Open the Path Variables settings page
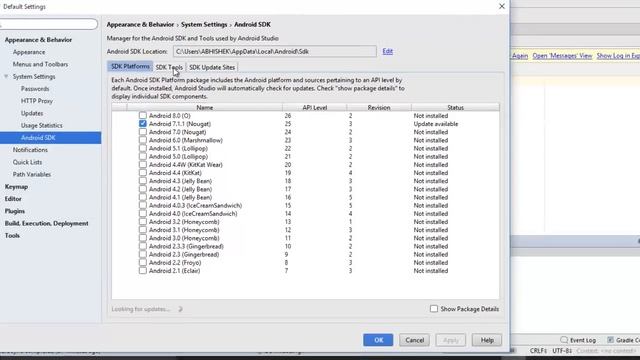 point(32,174)
